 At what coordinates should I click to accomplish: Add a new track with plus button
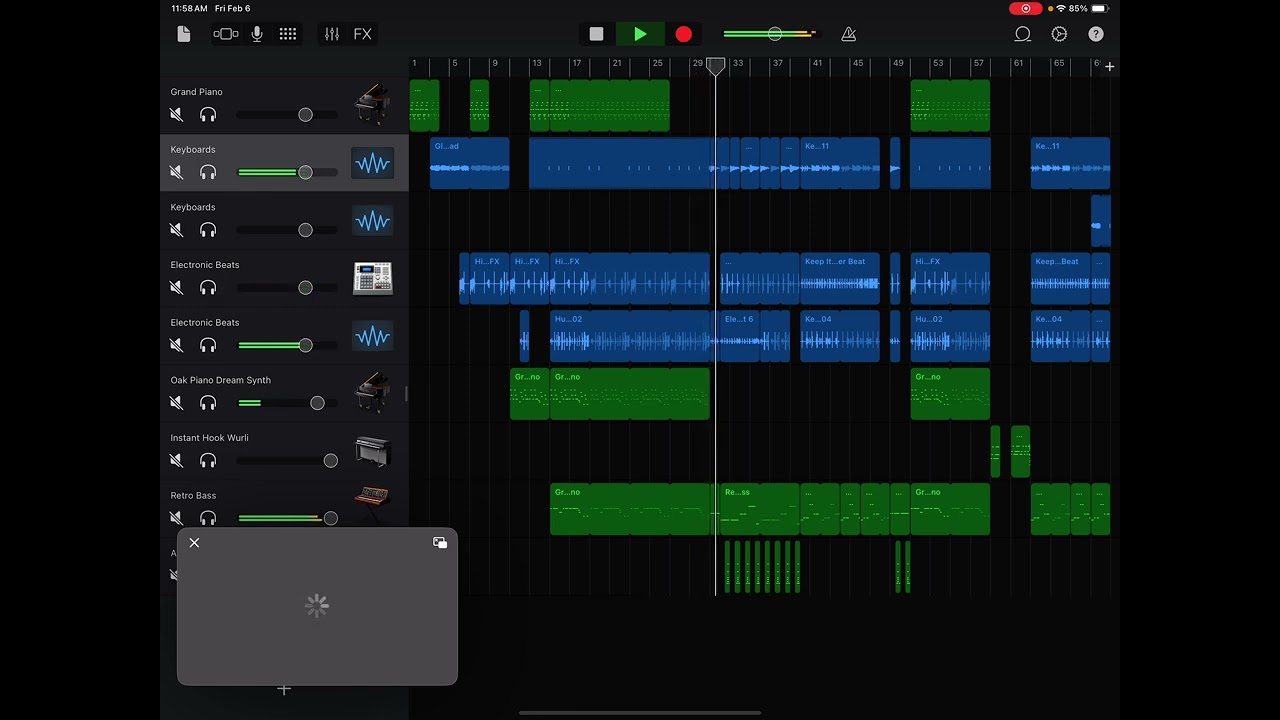tap(284, 689)
